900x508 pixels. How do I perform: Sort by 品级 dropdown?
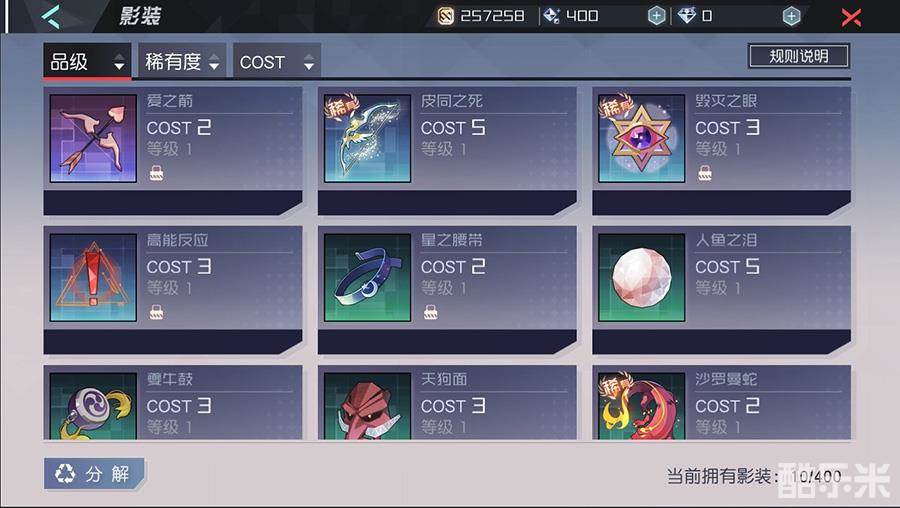coord(87,61)
